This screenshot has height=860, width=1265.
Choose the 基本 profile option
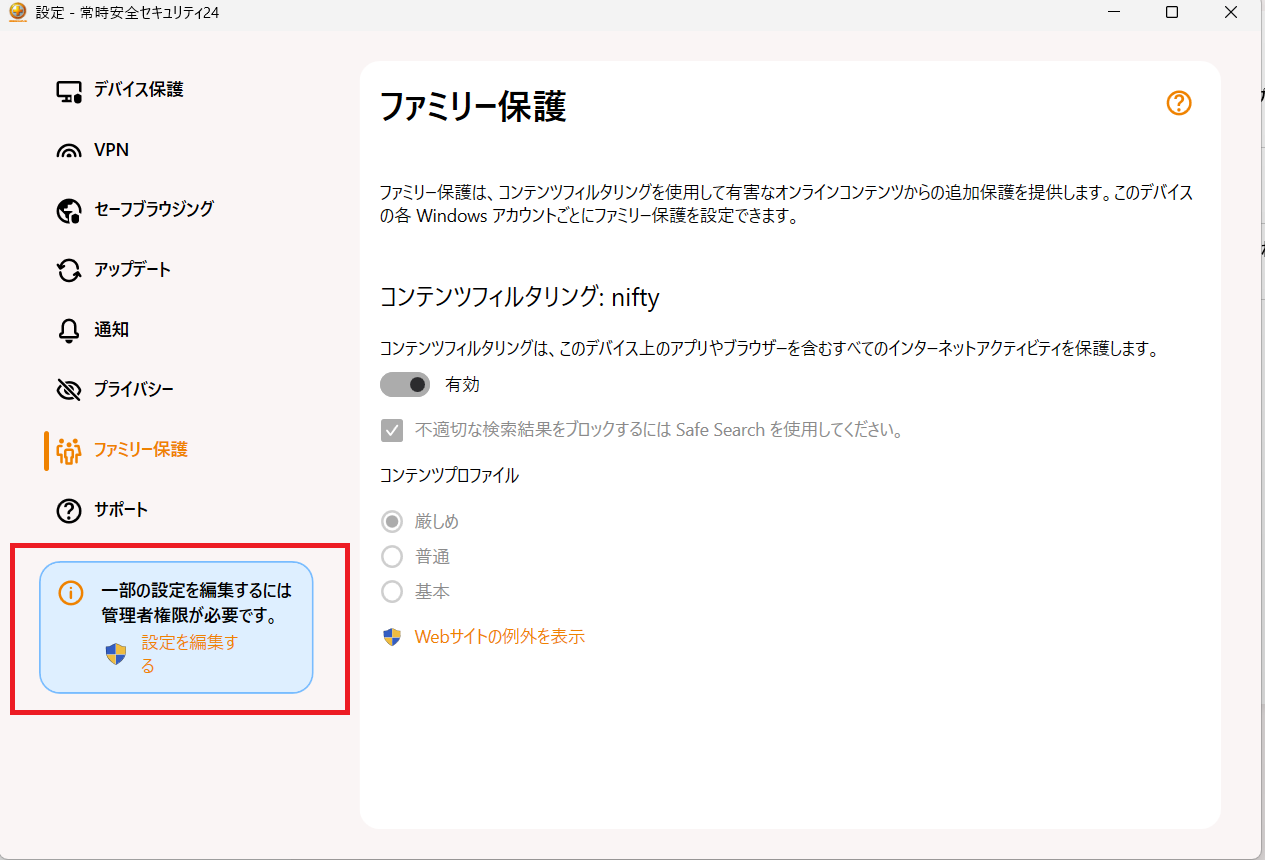coord(391,591)
